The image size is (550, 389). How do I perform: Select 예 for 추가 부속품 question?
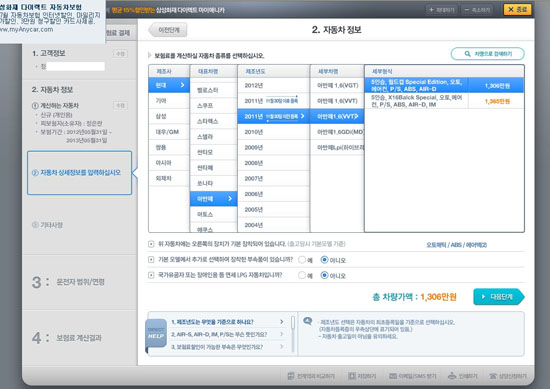302,260
